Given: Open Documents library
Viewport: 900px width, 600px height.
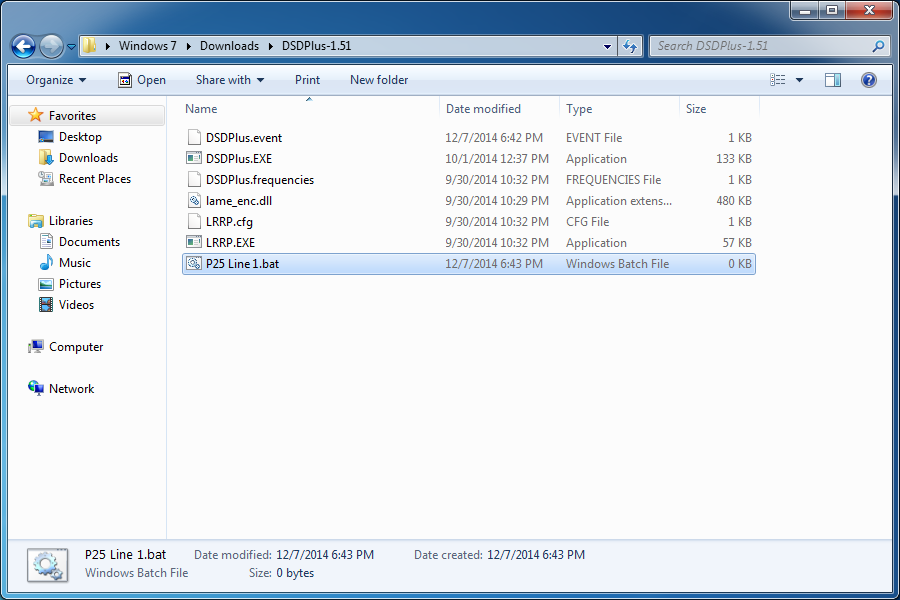Looking at the screenshot, I should [89, 242].
